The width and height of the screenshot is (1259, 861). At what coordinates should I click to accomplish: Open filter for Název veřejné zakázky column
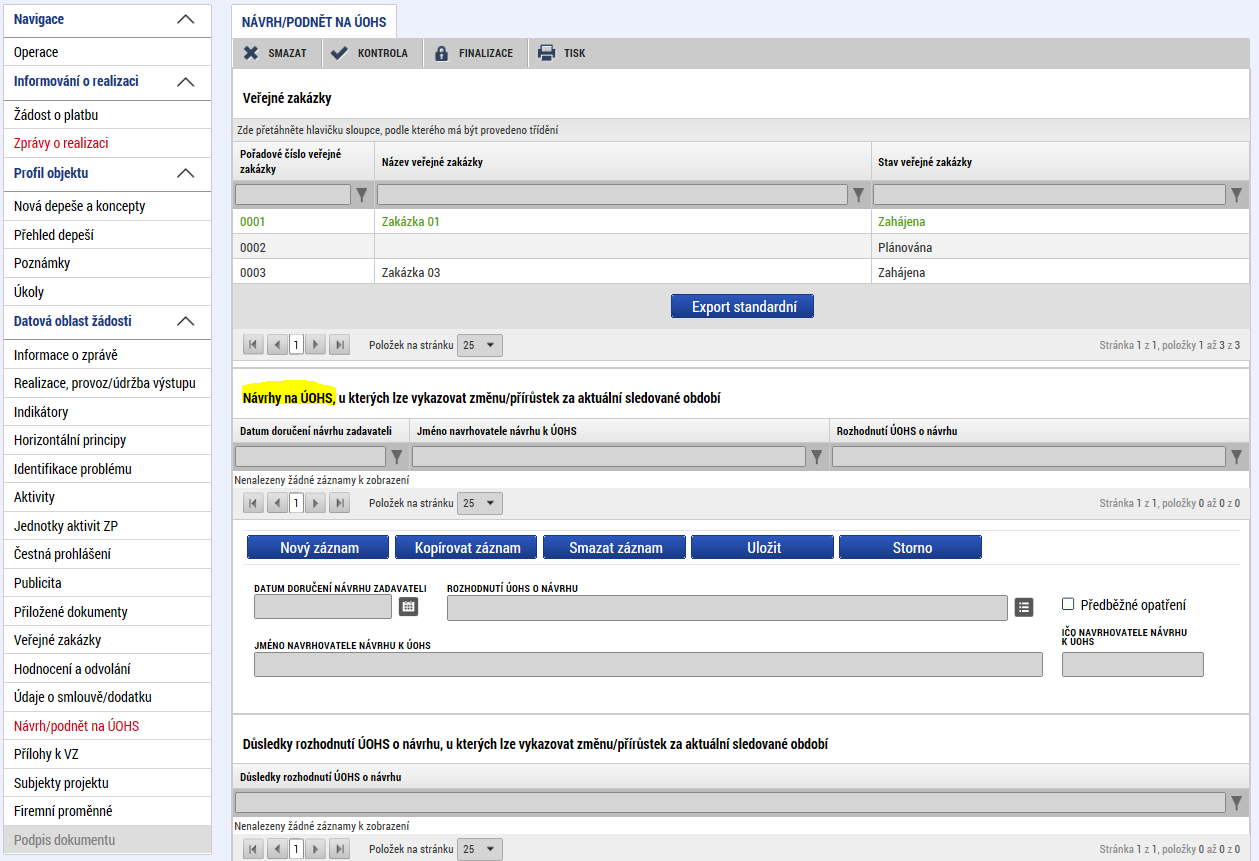click(x=858, y=194)
